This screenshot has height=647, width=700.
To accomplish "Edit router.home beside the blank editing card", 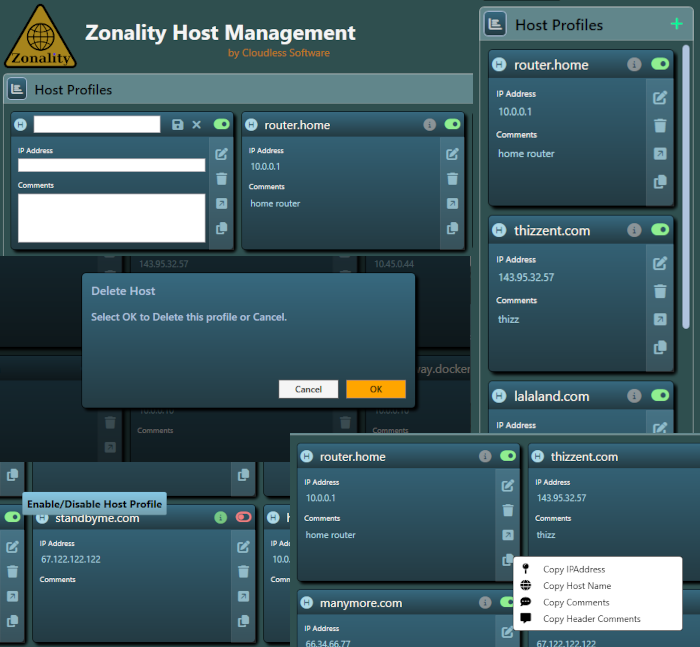I will [x=452, y=154].
